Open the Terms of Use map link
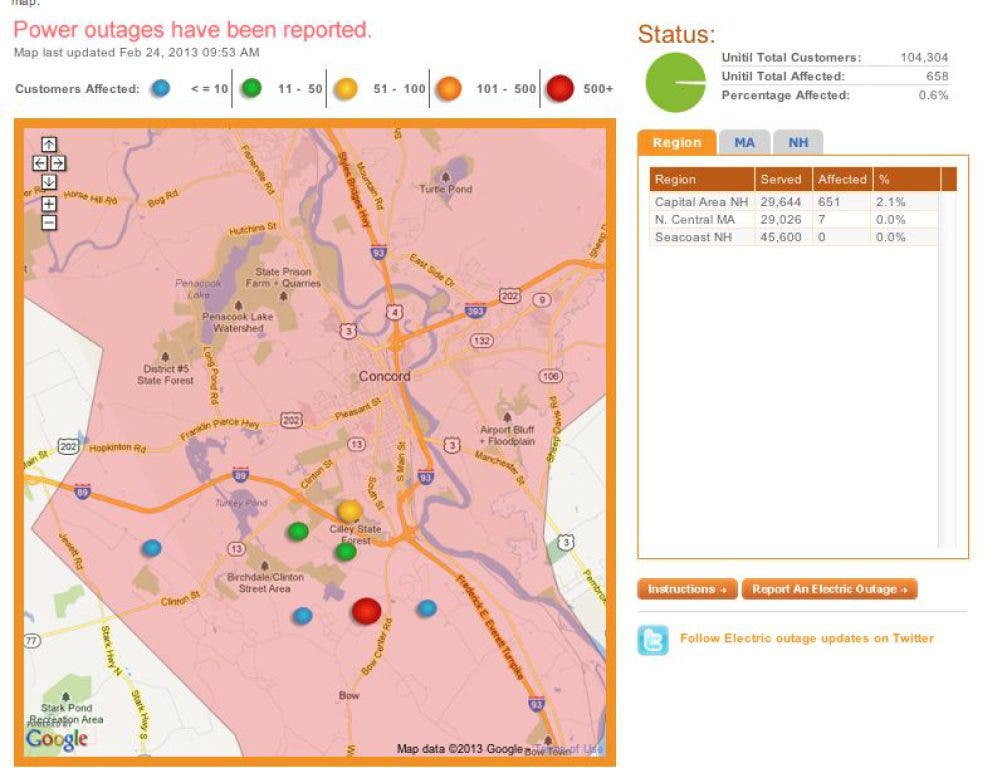 coord(578,749)
